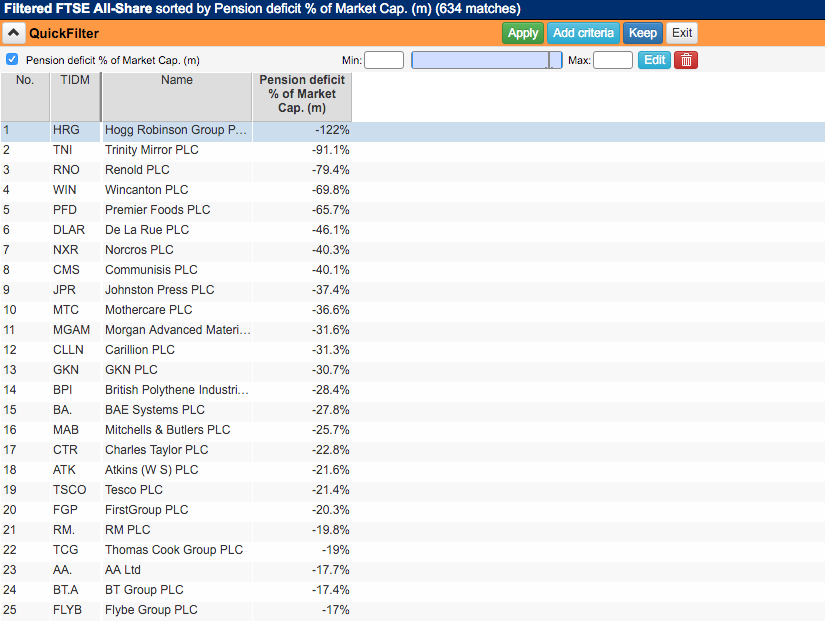The height and width of the screenshot is (621, 825).
Task: Select the Hogg Robinson Group row
Action: (x=412, y=132)
